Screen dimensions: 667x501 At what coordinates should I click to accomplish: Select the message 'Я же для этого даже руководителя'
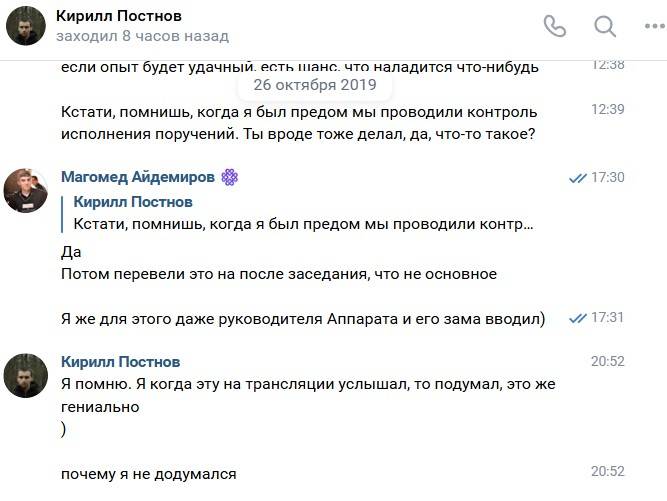click(303, 319)
